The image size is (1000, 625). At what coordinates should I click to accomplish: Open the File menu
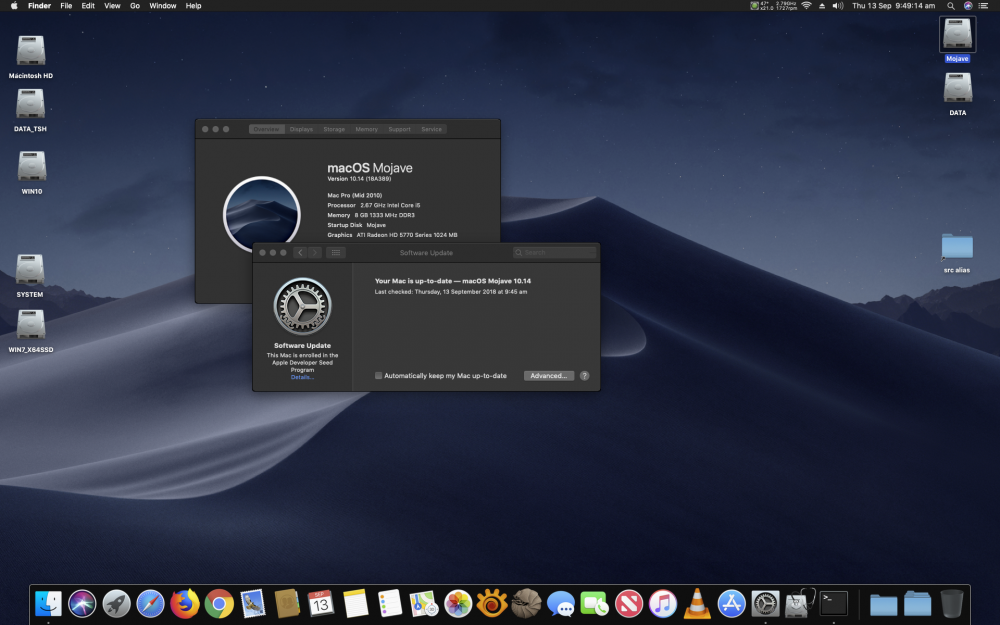(66, 6)
